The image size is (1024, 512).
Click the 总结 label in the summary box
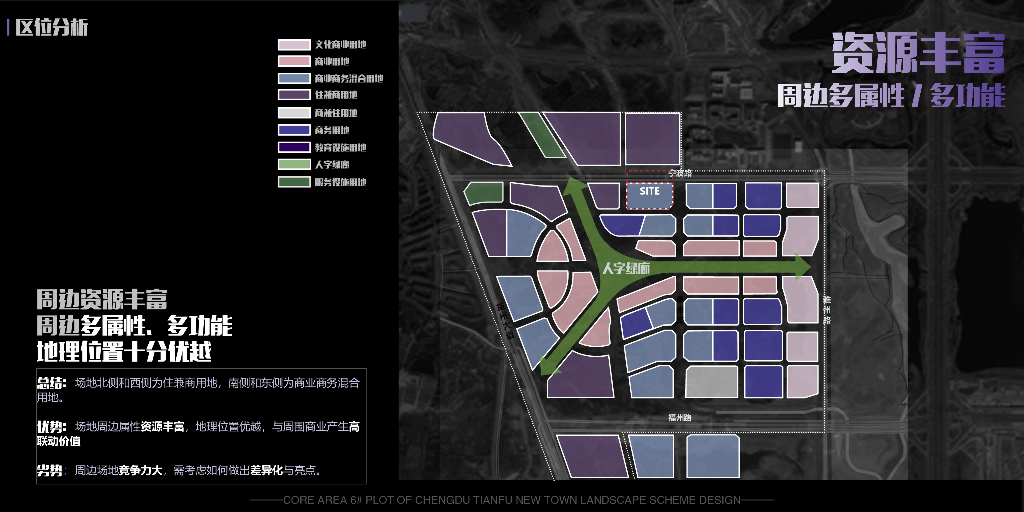pyautogui.click(x=52, y=382)
